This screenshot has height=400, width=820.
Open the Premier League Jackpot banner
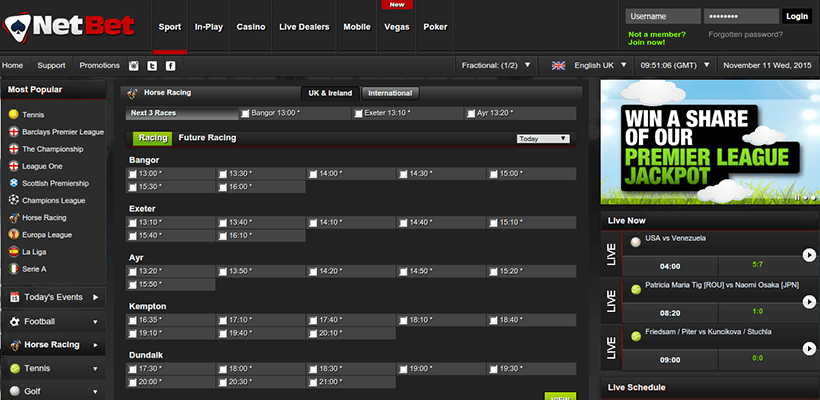[710, 142]
